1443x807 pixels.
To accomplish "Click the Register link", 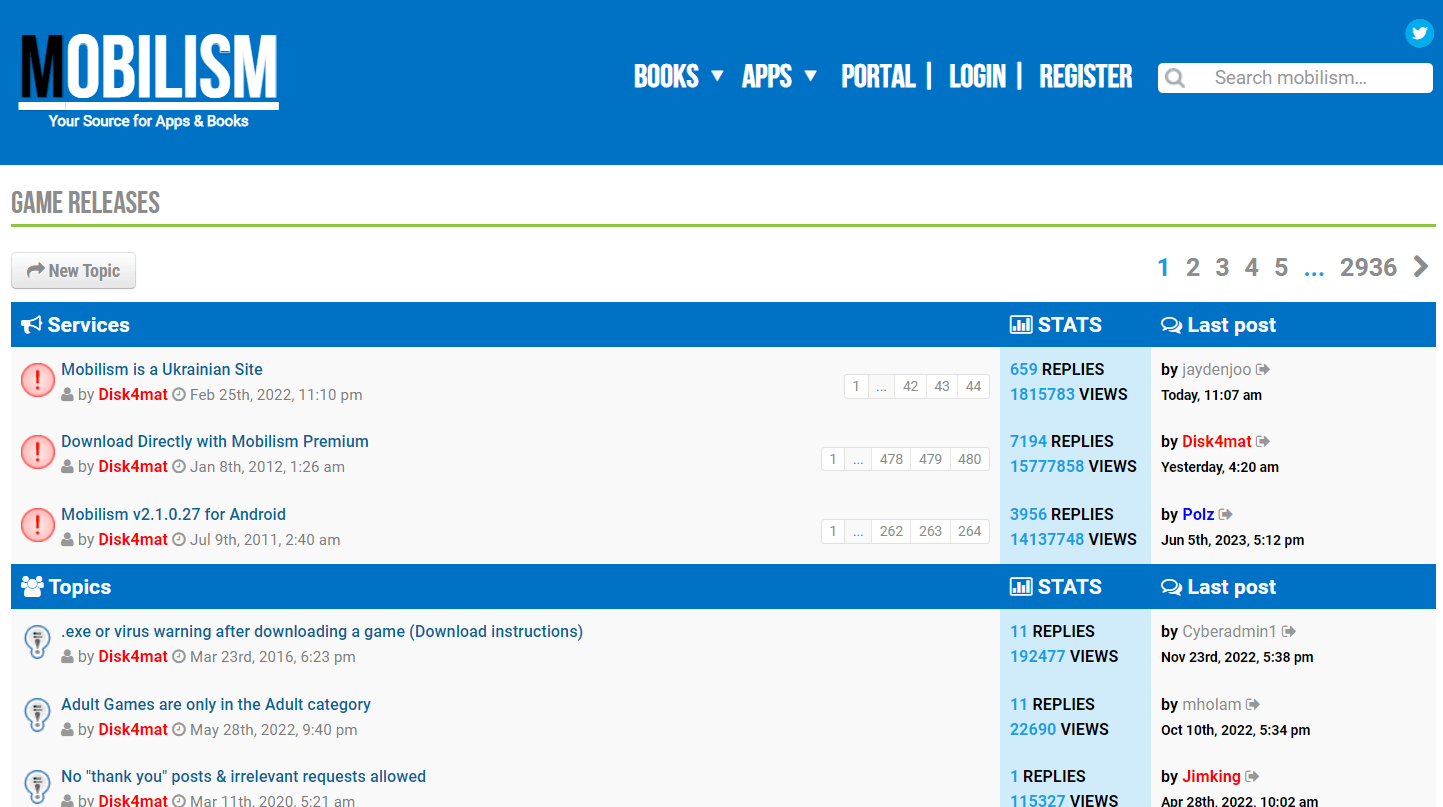I will [1085, 77].
